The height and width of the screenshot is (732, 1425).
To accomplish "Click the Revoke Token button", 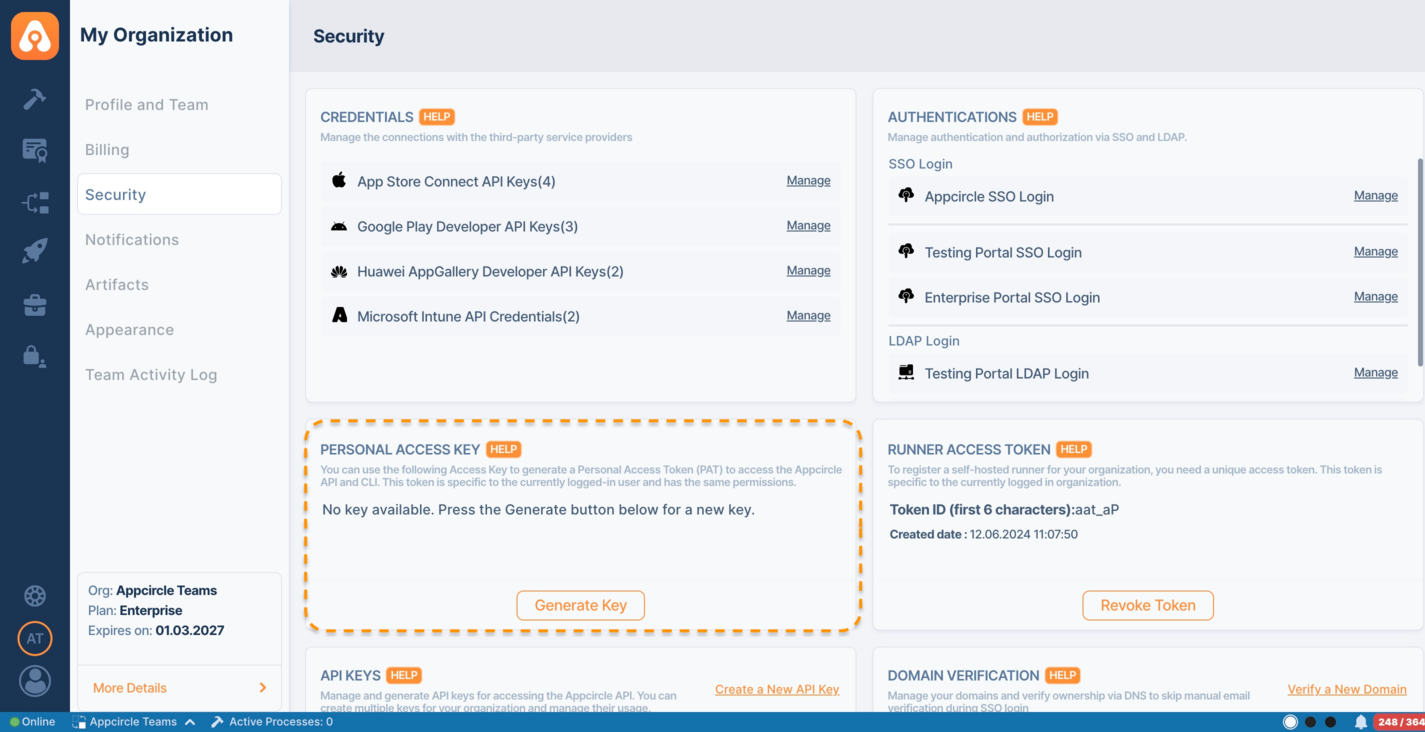I will (x=1147, y=605).
